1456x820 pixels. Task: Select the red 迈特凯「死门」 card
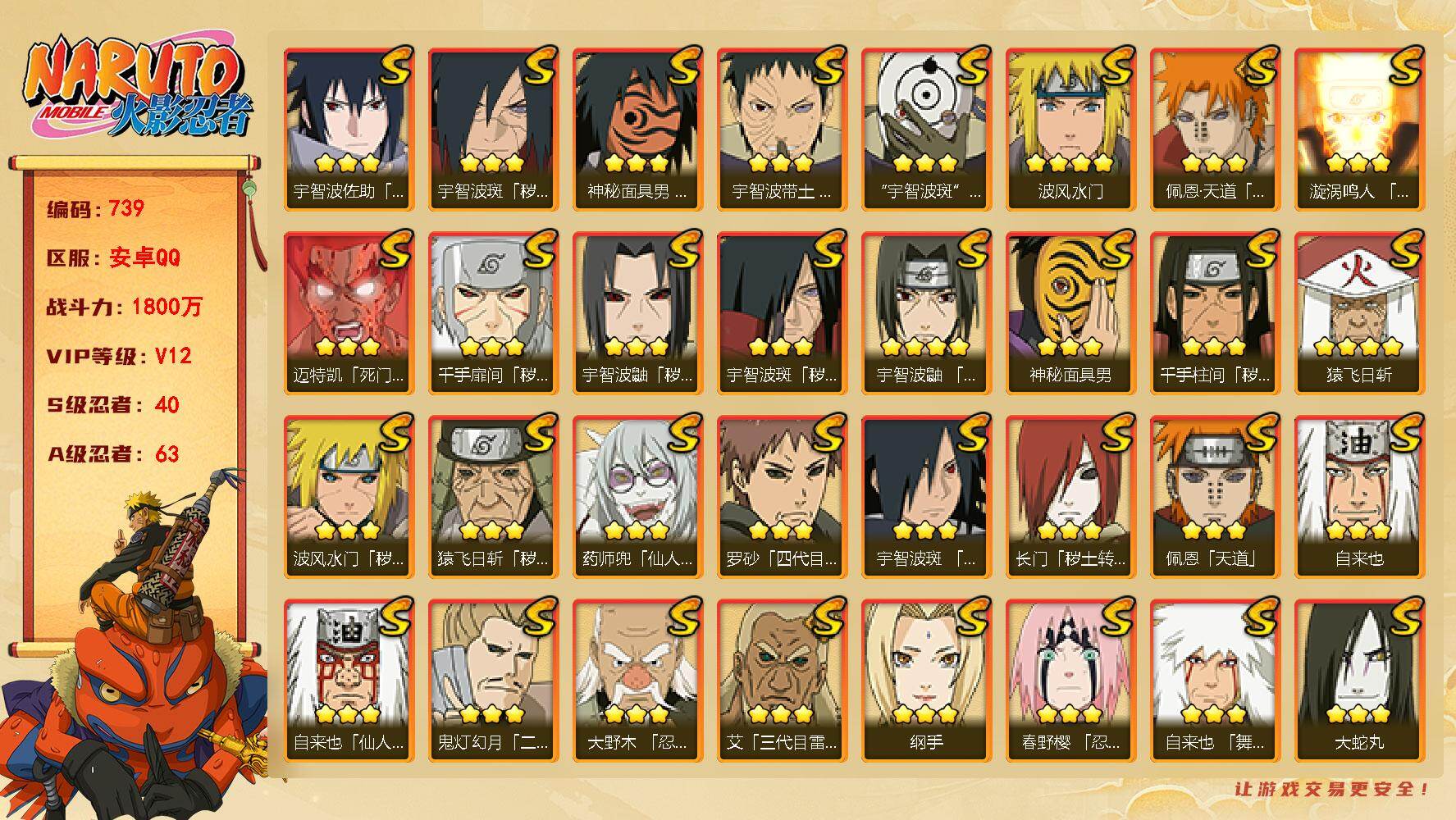click(x=349, y=313)
